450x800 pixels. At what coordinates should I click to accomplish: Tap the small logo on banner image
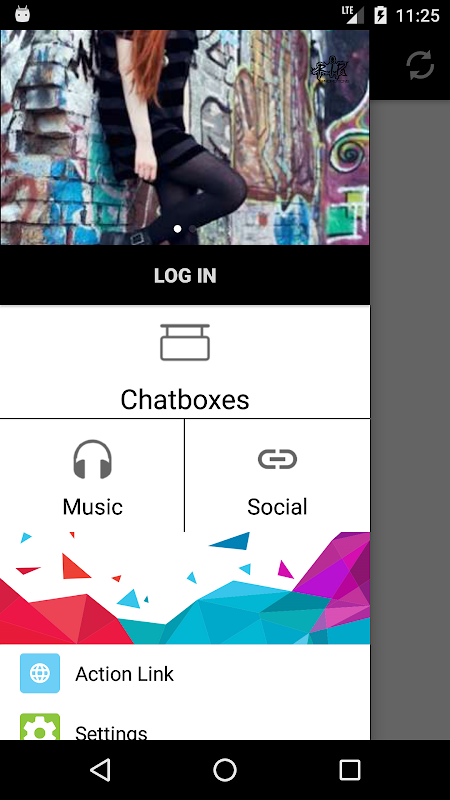330,70
